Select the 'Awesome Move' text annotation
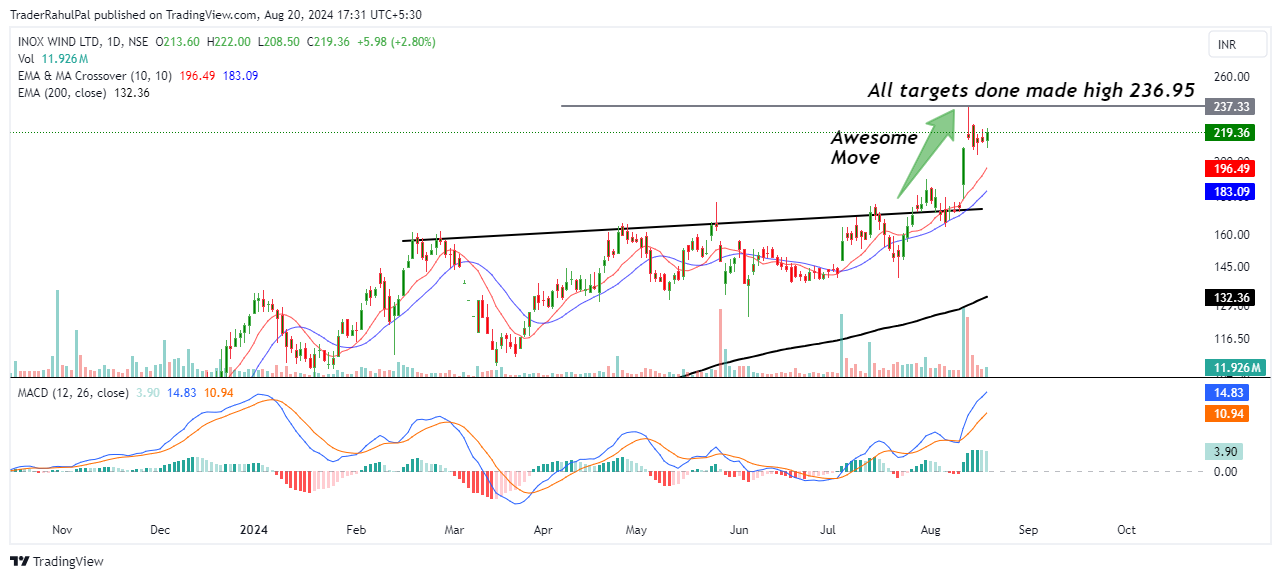The height and width of the screenshot is (579, 1281). [873, 148]
